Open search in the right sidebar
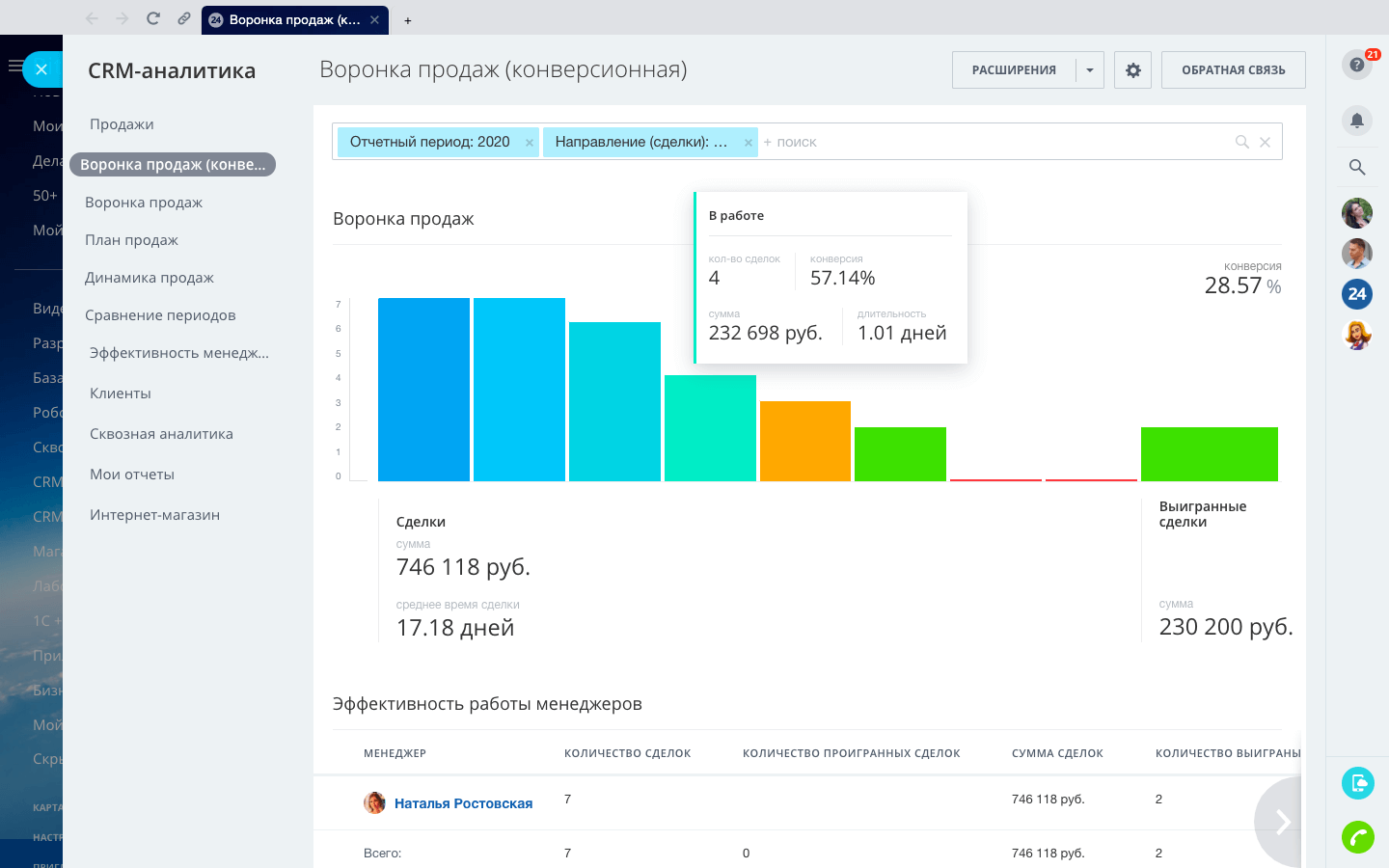 (1357, 167)
